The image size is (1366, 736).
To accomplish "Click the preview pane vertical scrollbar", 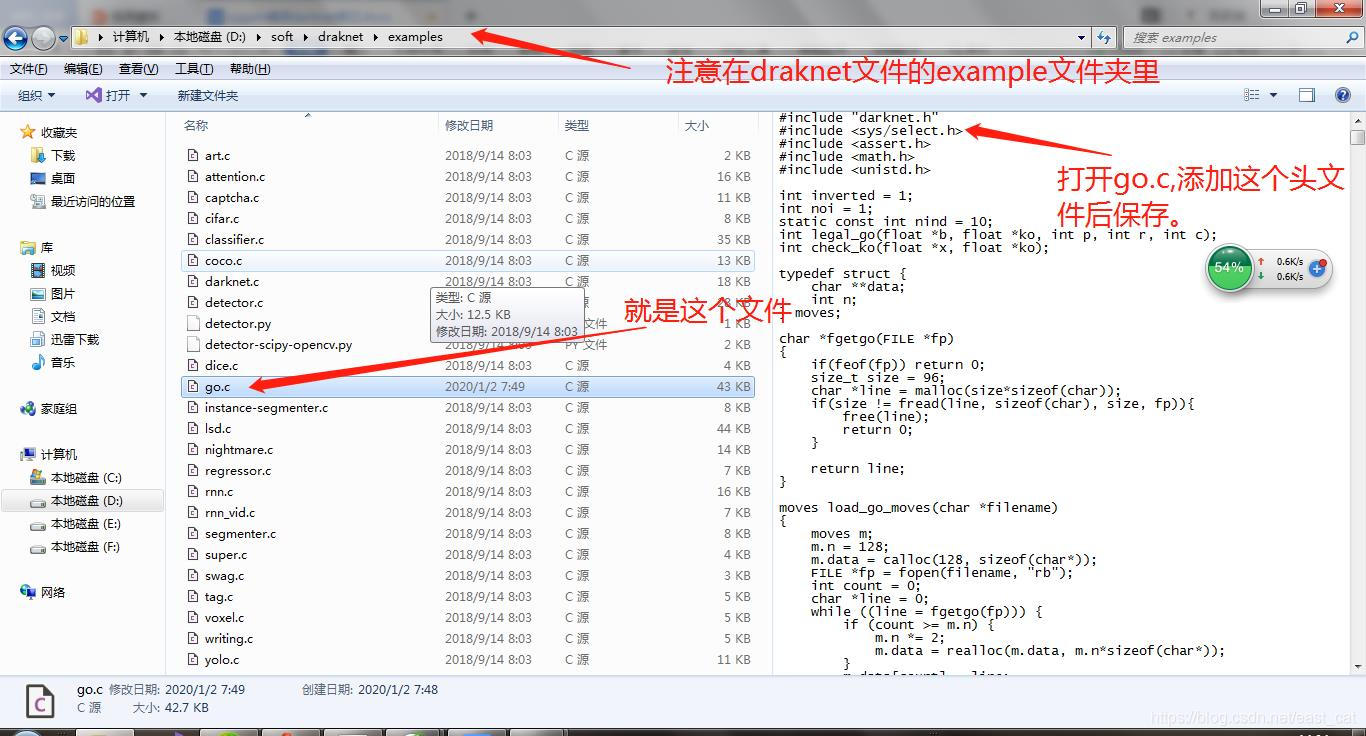I will [1357, 393].
